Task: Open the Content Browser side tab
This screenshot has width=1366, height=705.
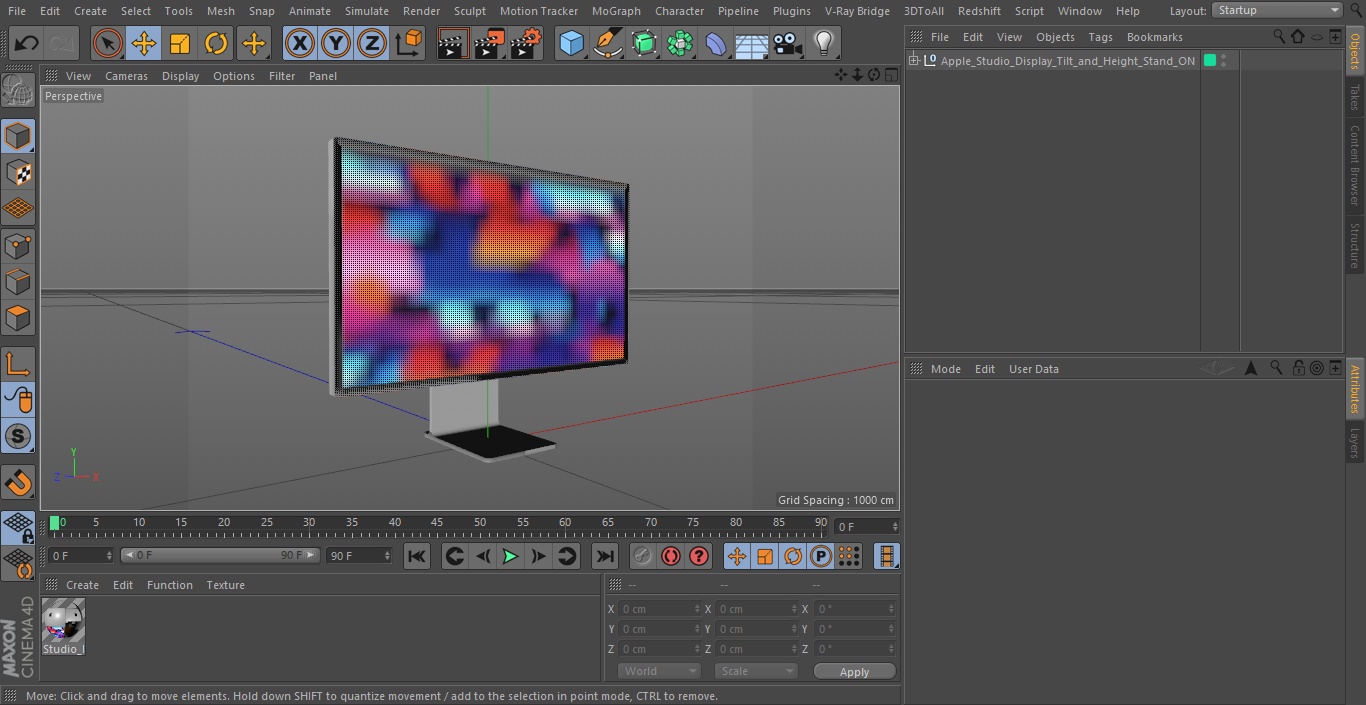Action: (1355, 165)
